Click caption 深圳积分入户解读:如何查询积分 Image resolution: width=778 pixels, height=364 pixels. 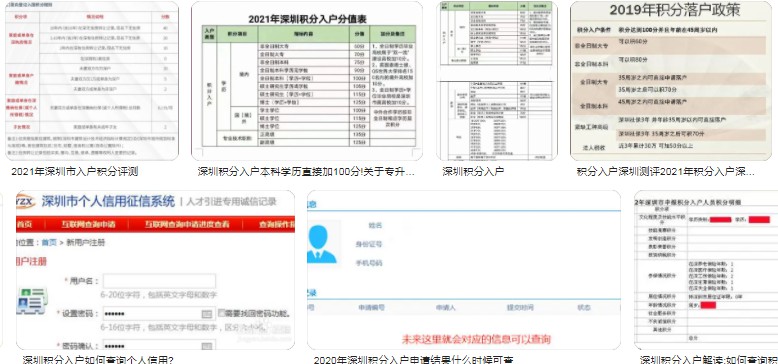(x=709, y=359)
